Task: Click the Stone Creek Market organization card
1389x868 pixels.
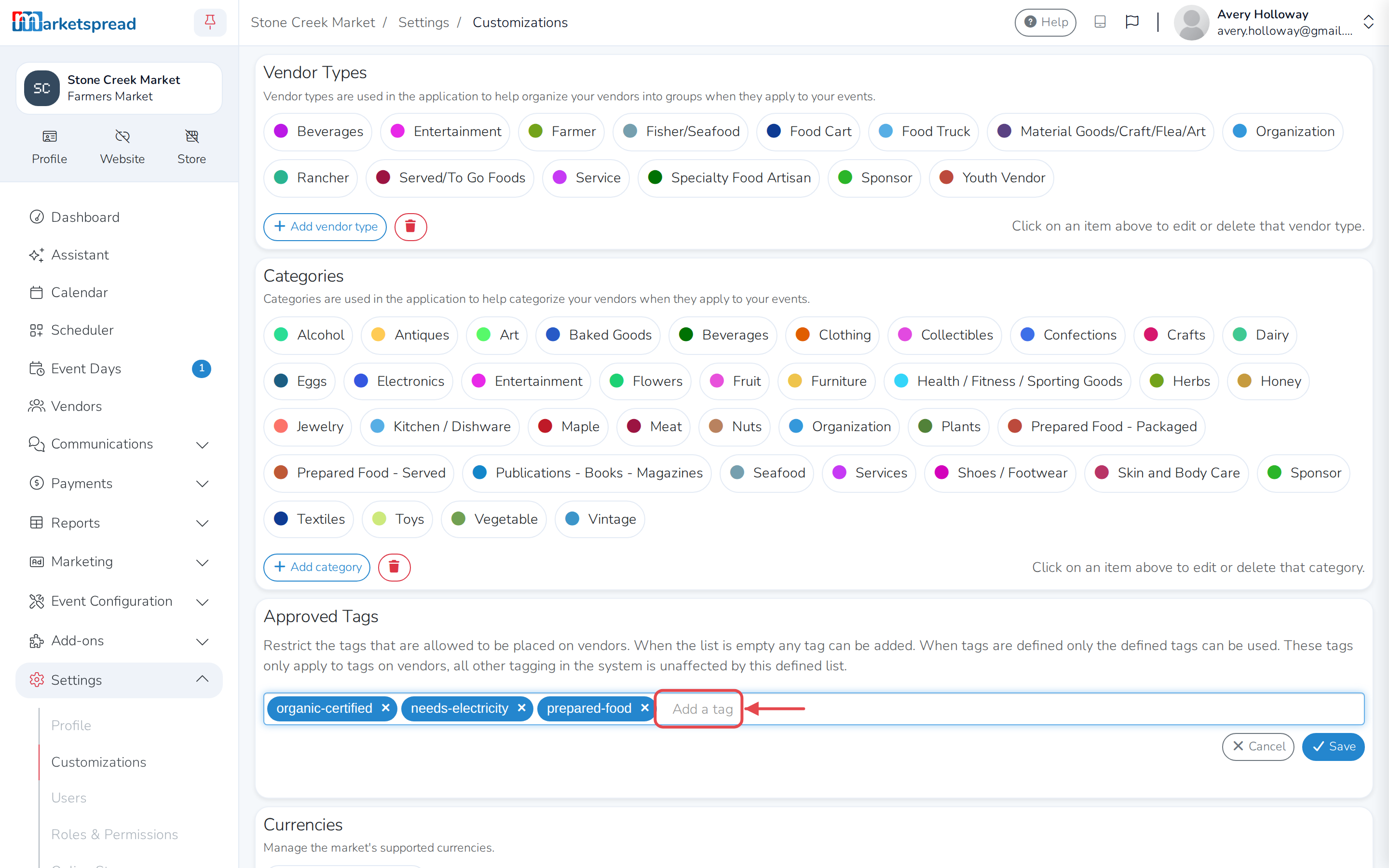Action: 120,88
